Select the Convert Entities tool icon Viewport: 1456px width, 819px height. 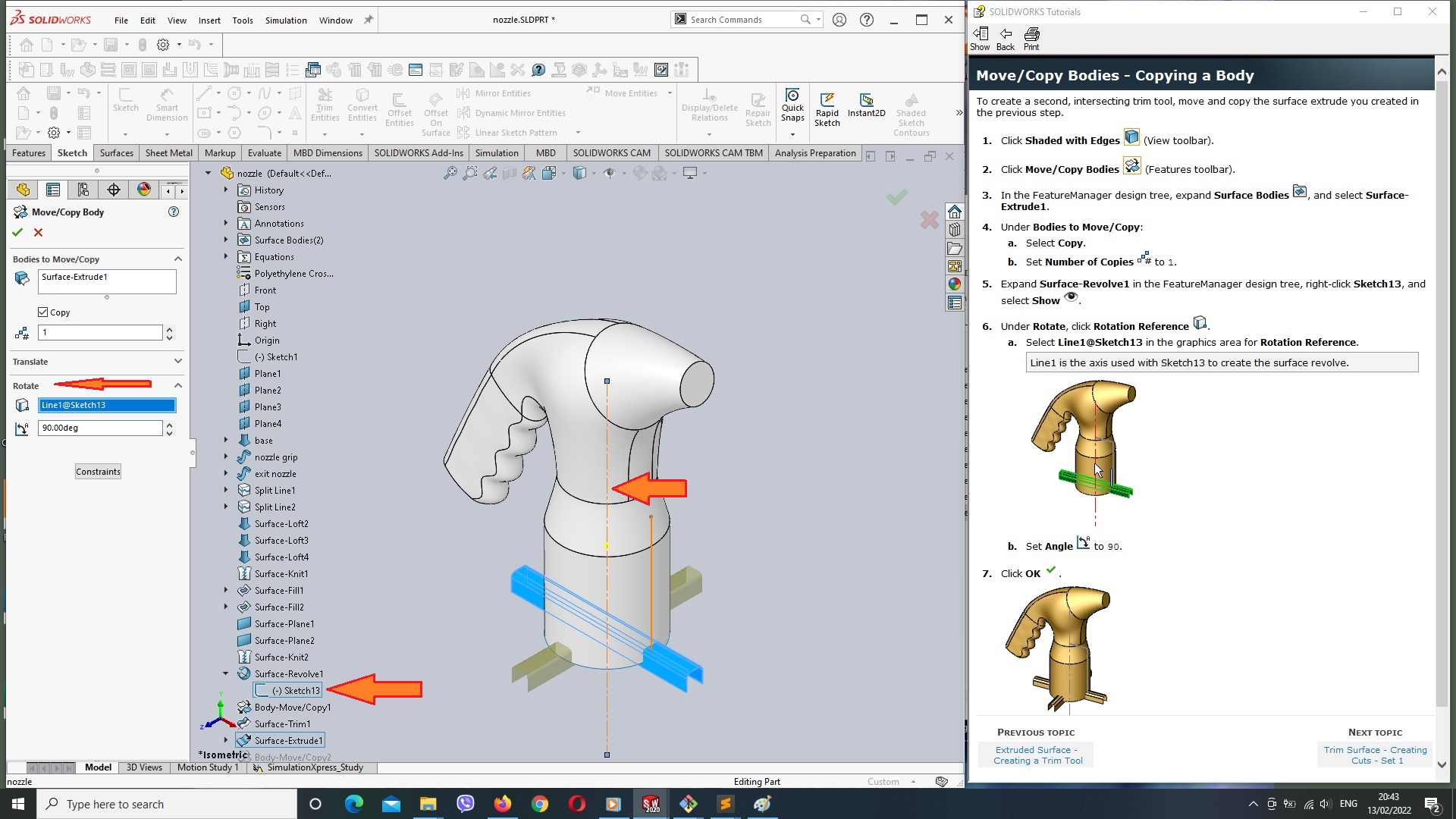point(363,97)
